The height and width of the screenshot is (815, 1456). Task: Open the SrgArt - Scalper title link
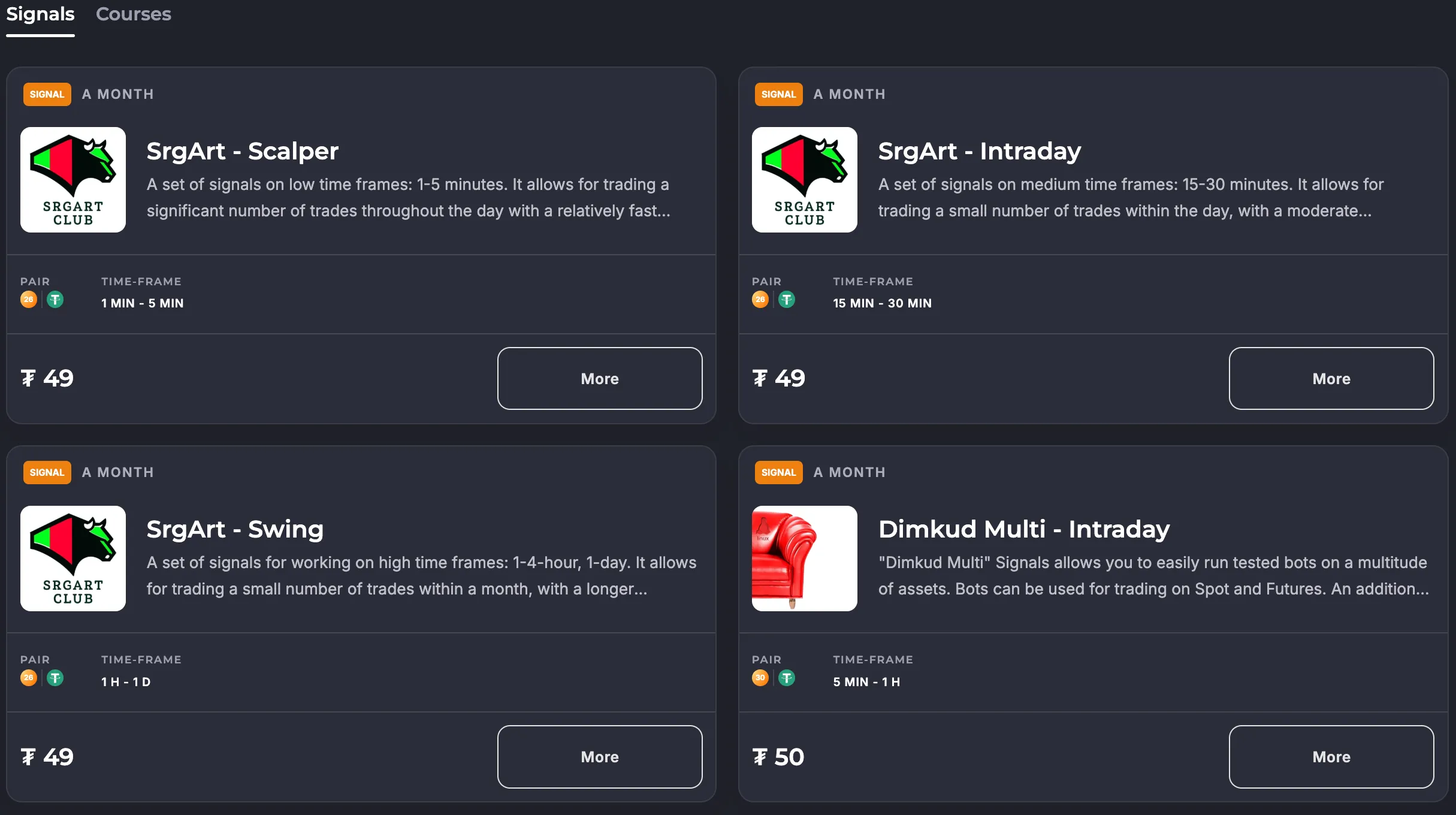(243, 151)
